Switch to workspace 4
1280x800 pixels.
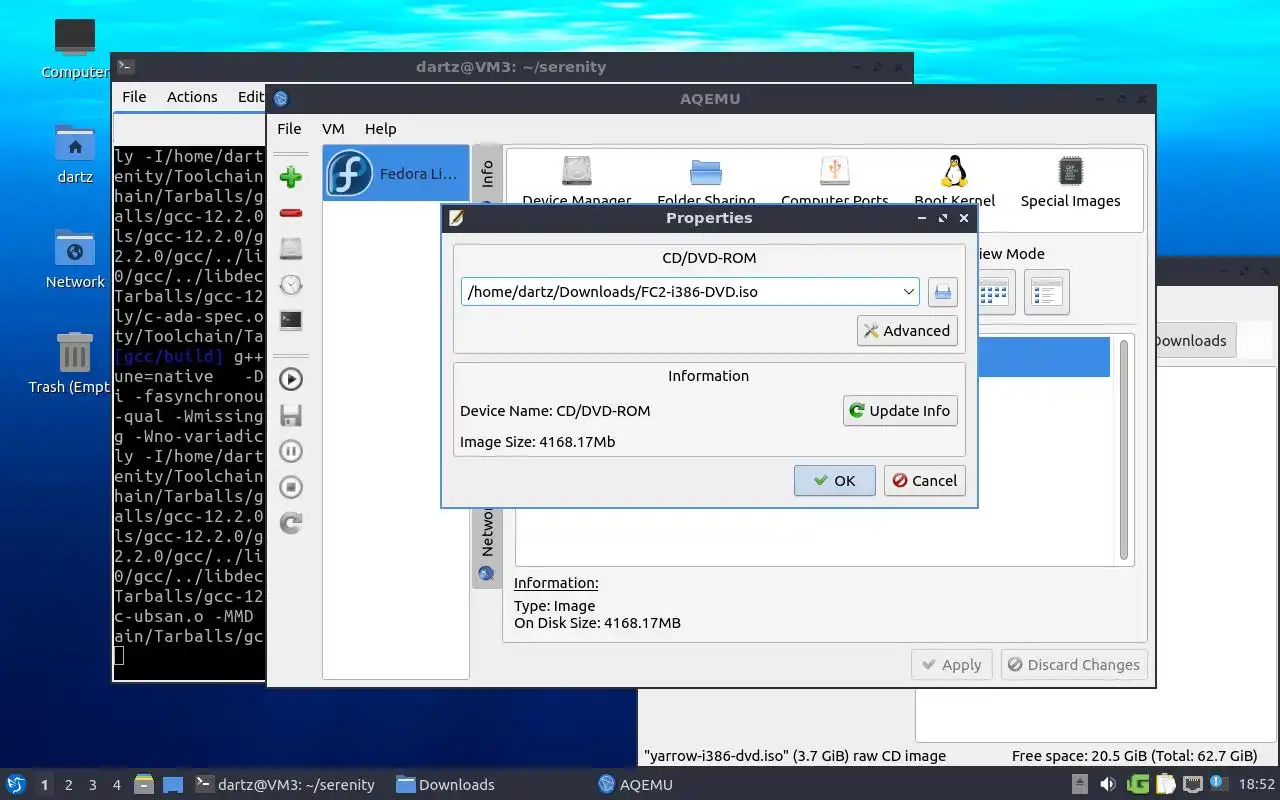click(117, 785)
